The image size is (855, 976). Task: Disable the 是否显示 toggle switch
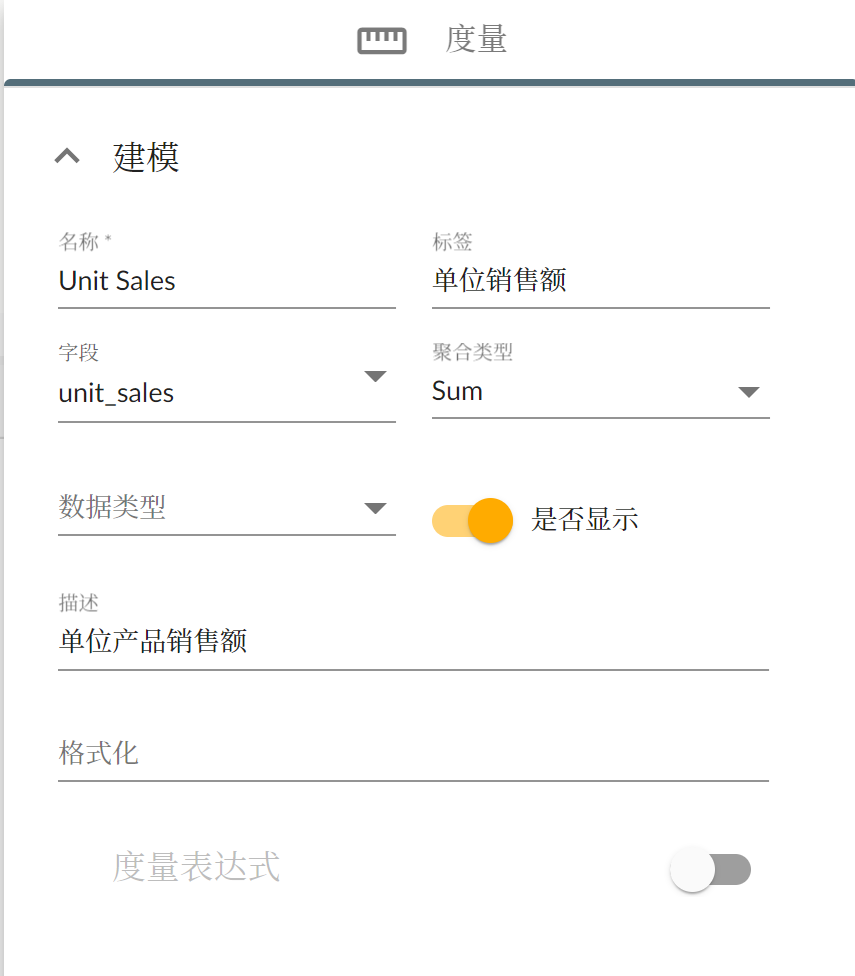tap(473, 520)
